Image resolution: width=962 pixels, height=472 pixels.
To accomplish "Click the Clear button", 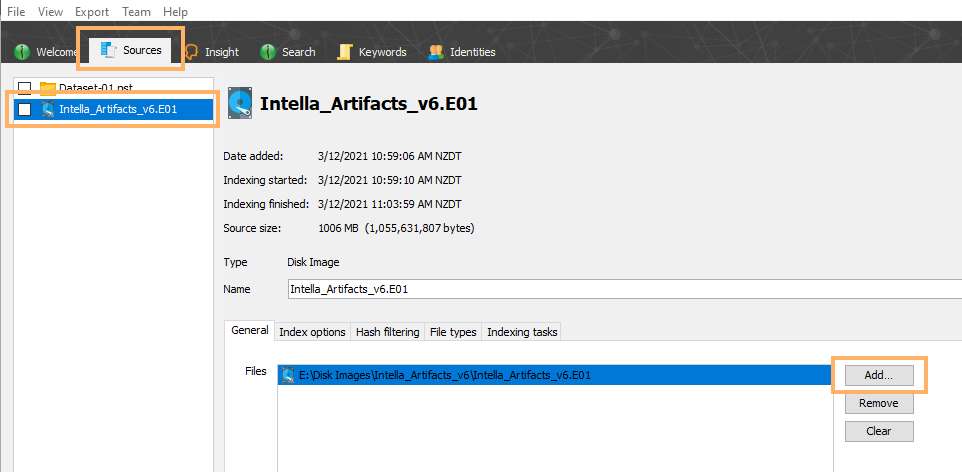I will [879, 431].
